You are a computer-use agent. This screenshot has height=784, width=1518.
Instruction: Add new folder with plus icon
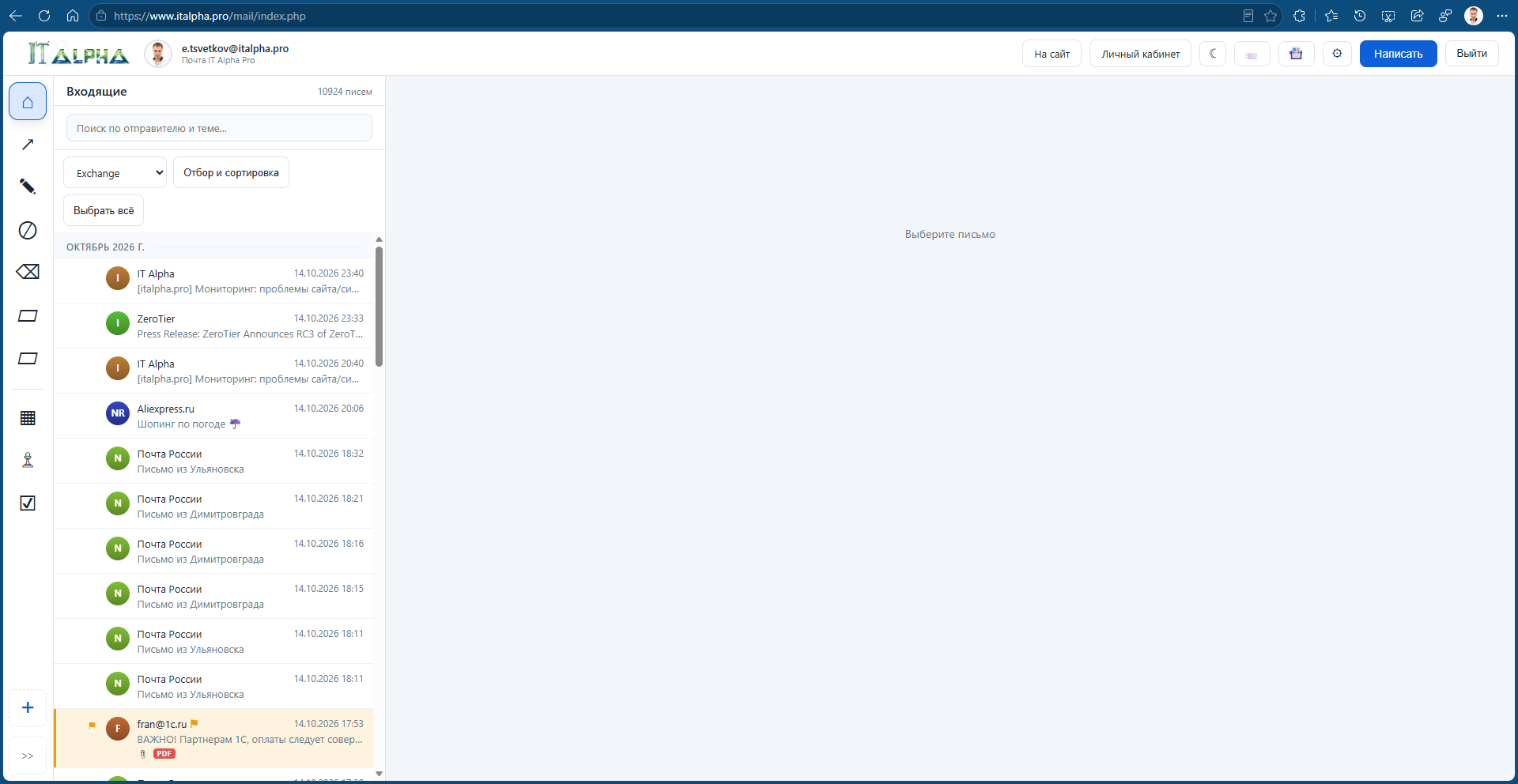point(28,707)
